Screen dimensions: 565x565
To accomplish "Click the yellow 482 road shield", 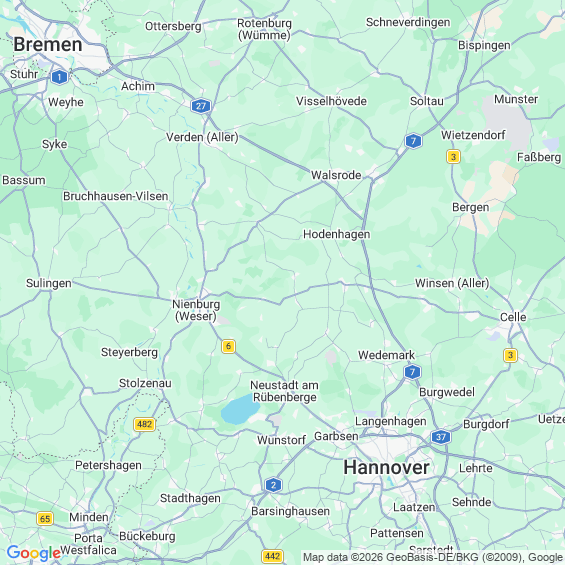I will (x=144, y=424).
